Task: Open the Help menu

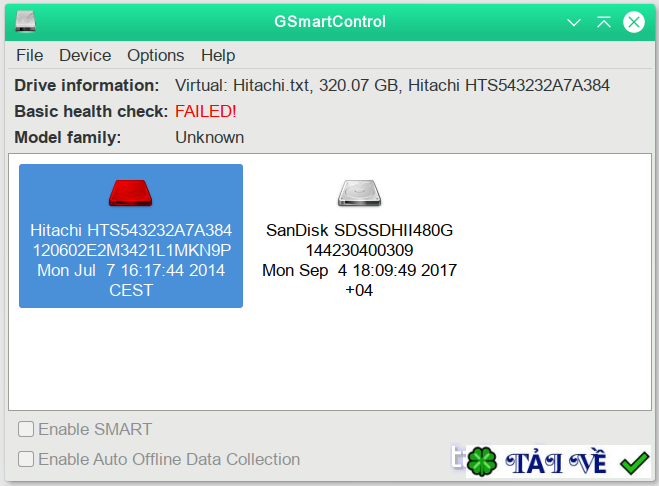Action: [x=218, y=55]
